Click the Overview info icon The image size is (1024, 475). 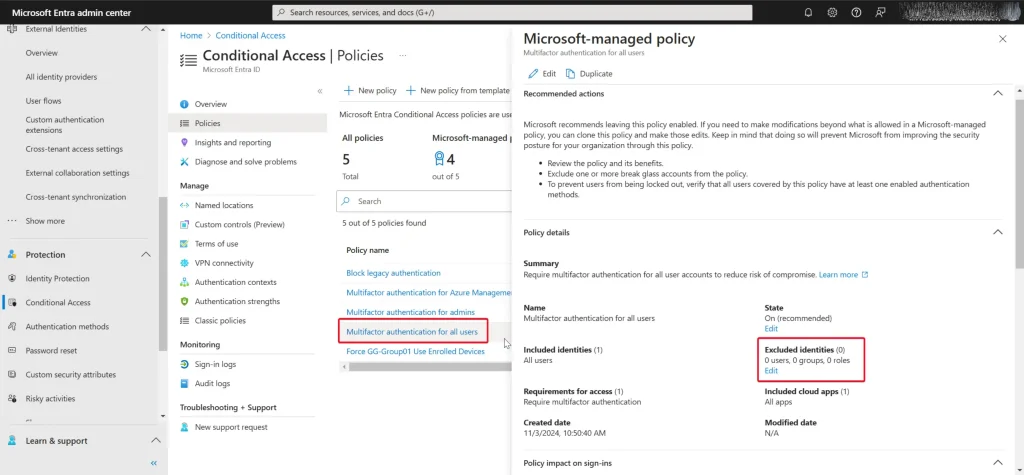coord(184,104)
